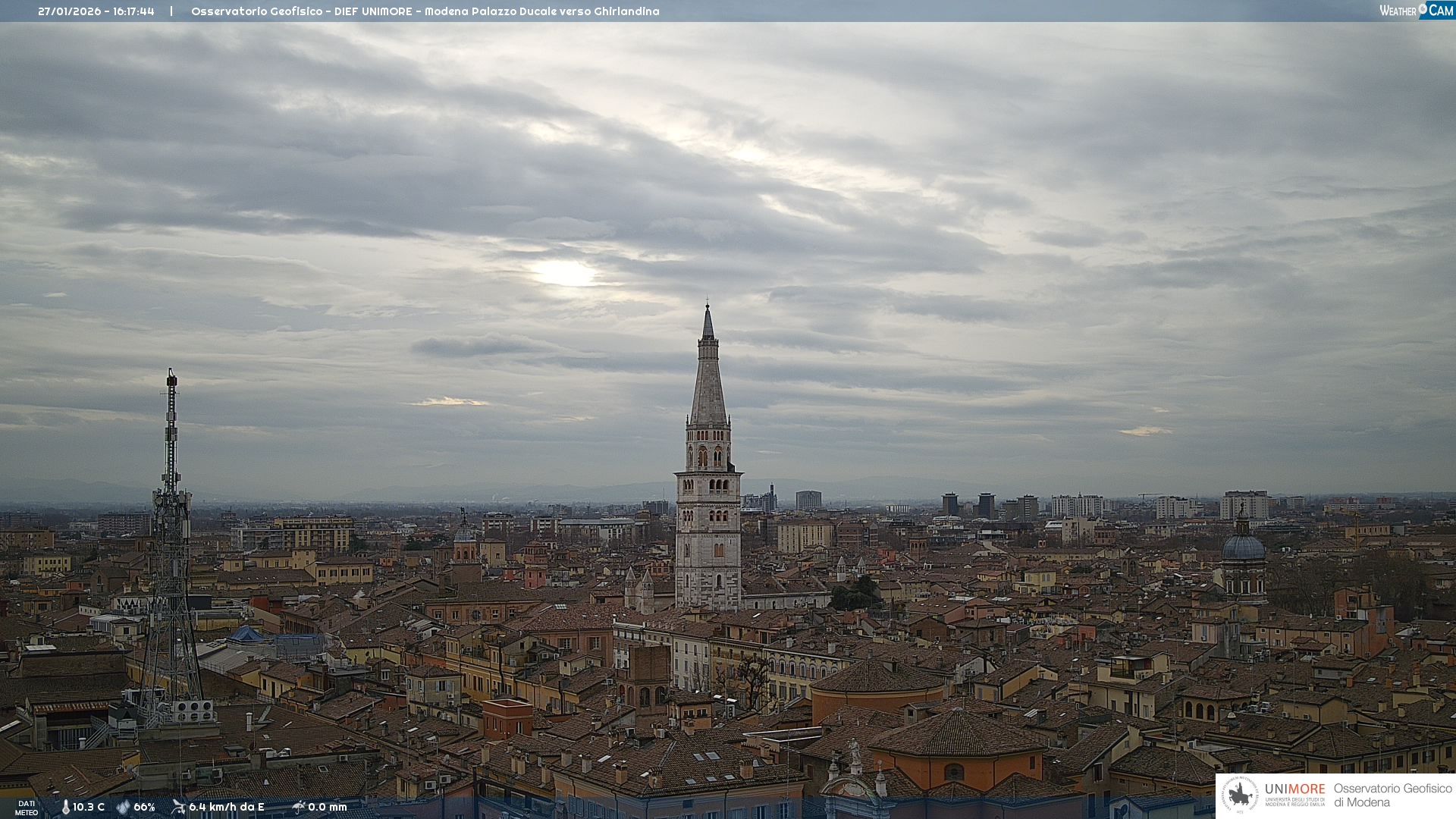The image size is (1456, 819).
Task: Click the DATI METEO label
Action: pyautogui.click(x=27, y=808)
